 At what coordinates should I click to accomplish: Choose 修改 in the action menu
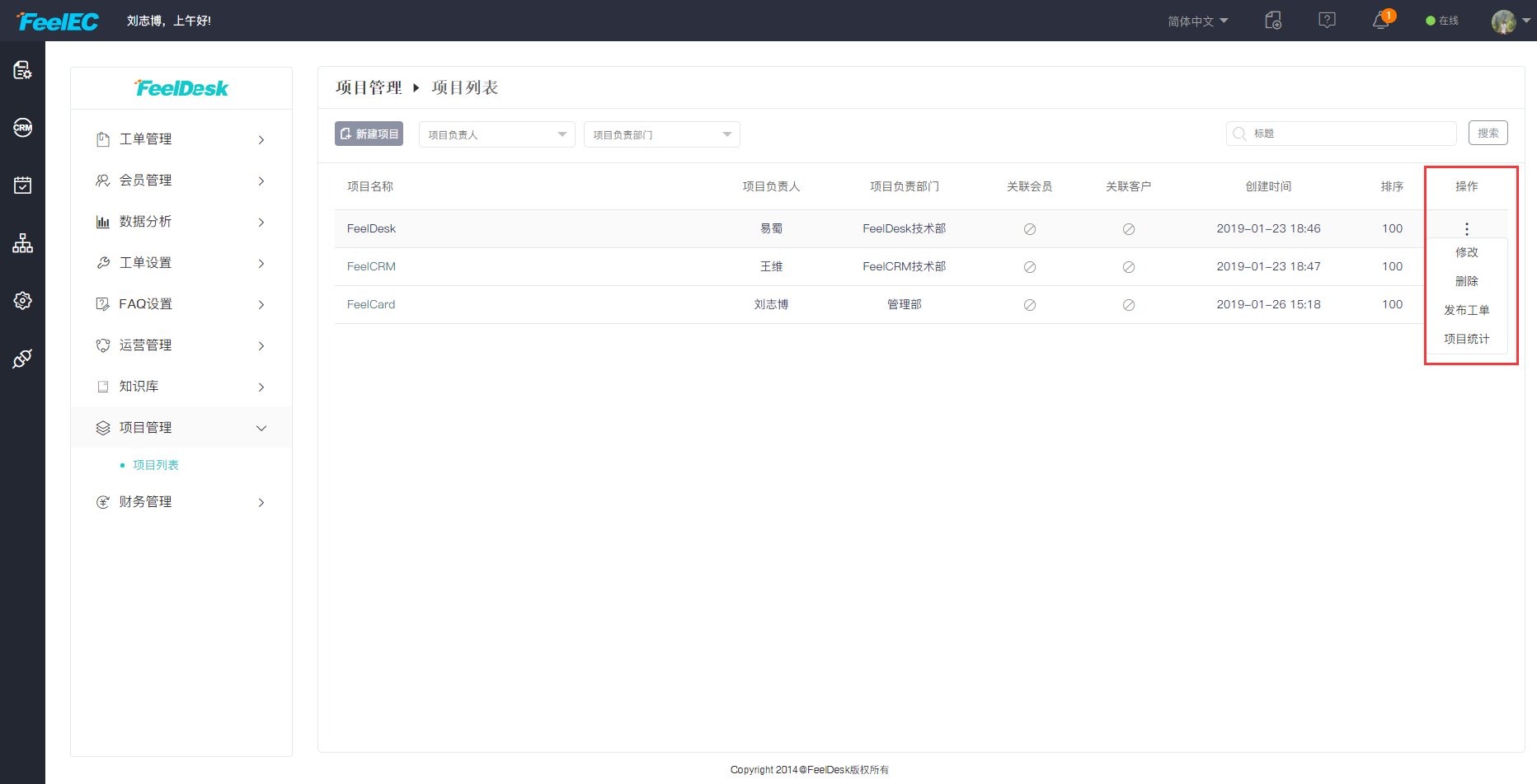1467,252
